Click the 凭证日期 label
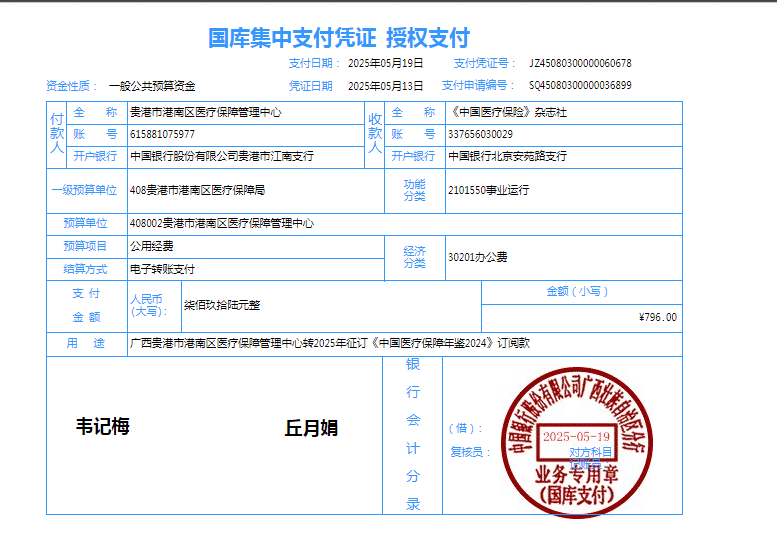Image resolution: width=777 pixels, height=534 pixels. click(x=311, y=86)
